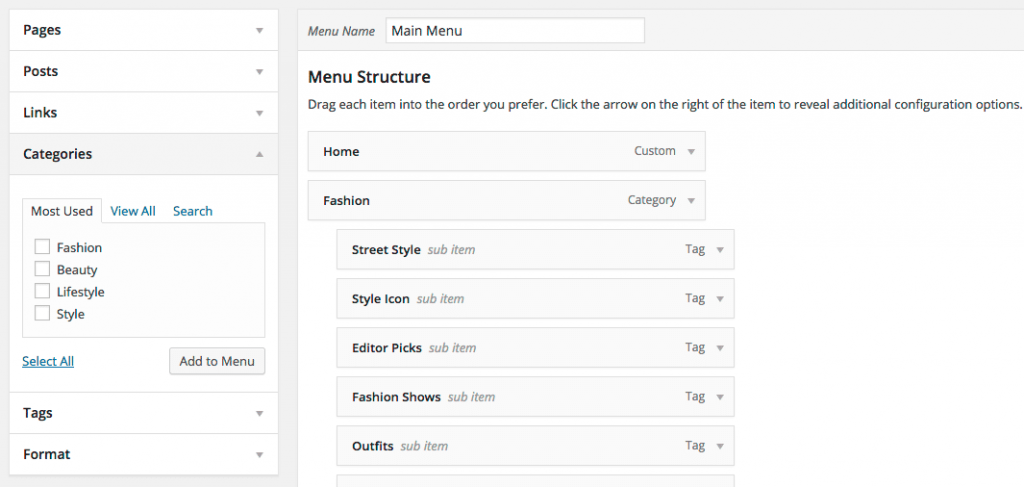This screenshot has height=487, width=1024.
Task: Expand the Links panel arrow
Action: point(259,113)
